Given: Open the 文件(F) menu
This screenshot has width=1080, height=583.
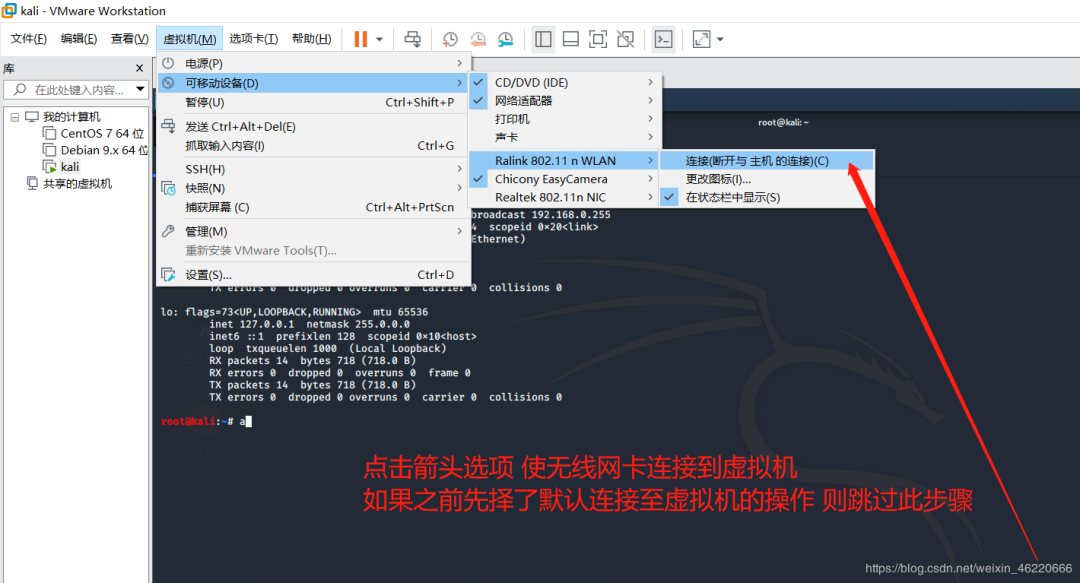Looking at the screenshot, I should click(x=28, y=39).
